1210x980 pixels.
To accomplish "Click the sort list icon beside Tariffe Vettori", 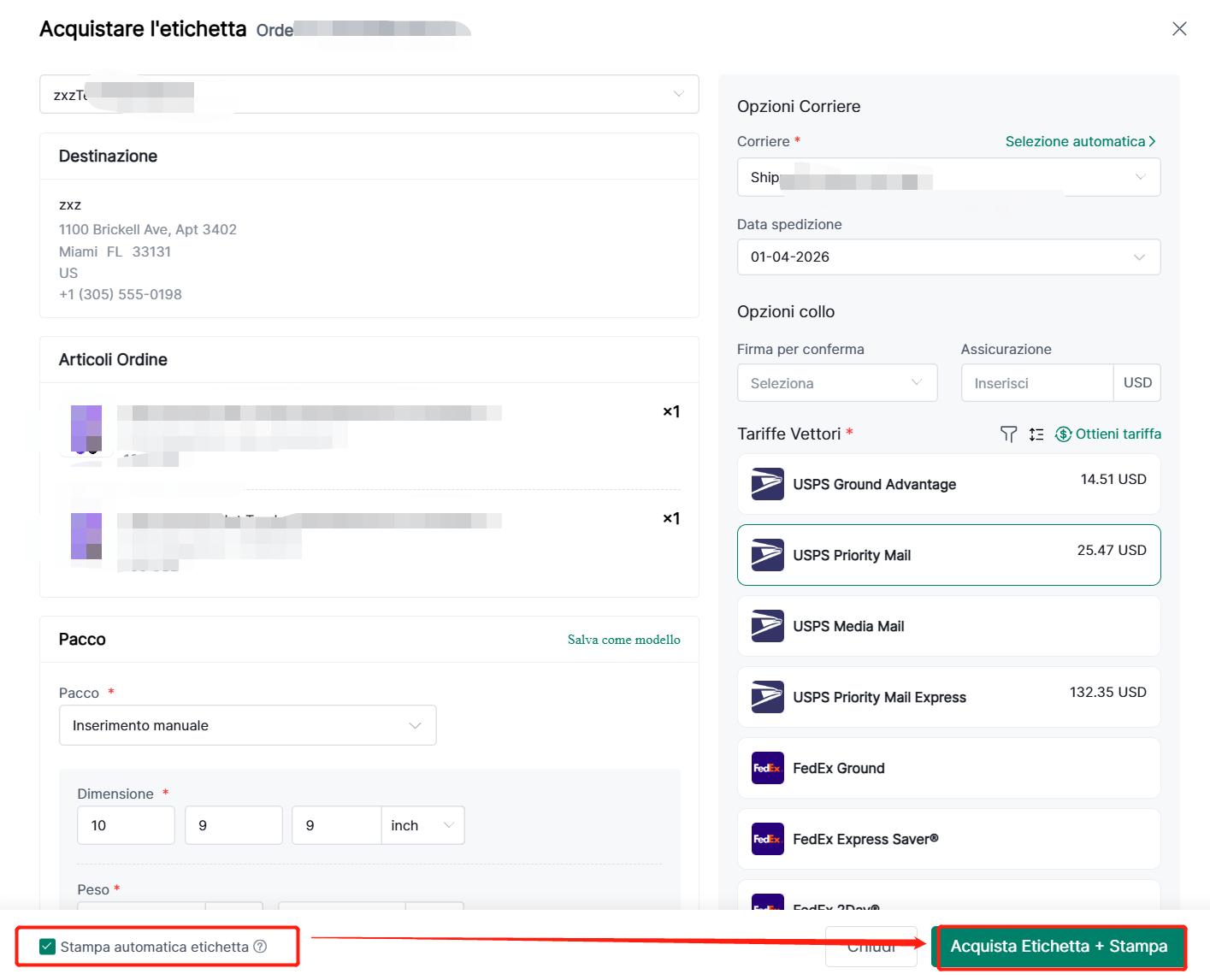I will [x=1036, y=434].
